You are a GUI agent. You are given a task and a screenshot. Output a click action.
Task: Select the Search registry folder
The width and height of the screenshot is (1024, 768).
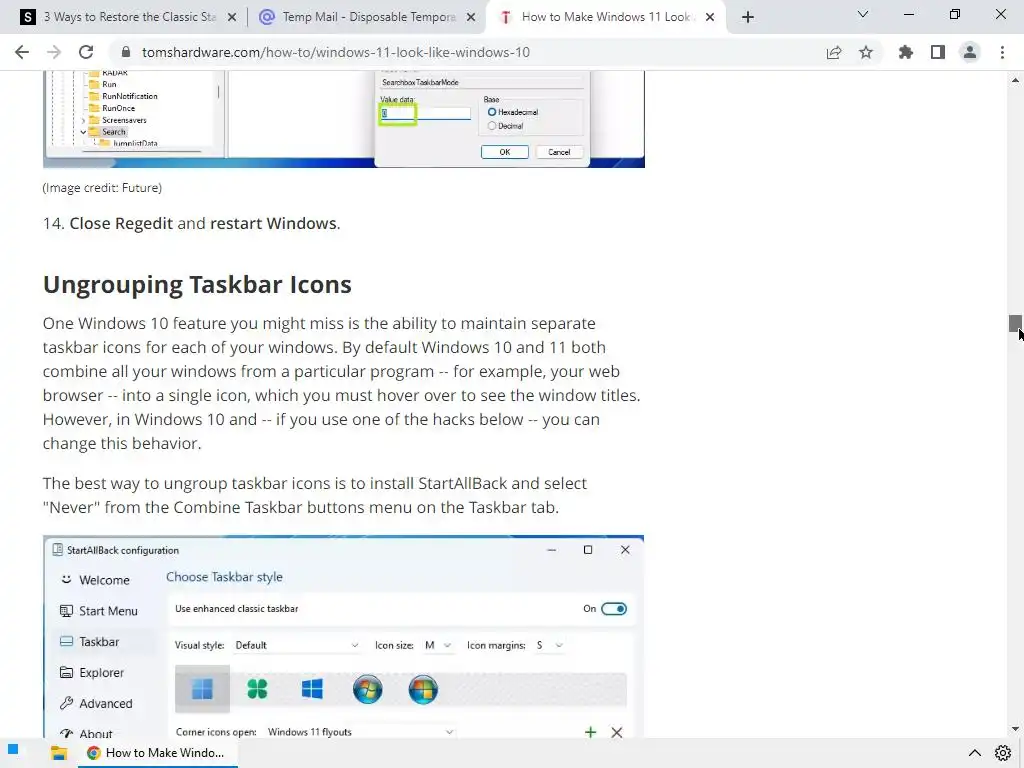108,132
